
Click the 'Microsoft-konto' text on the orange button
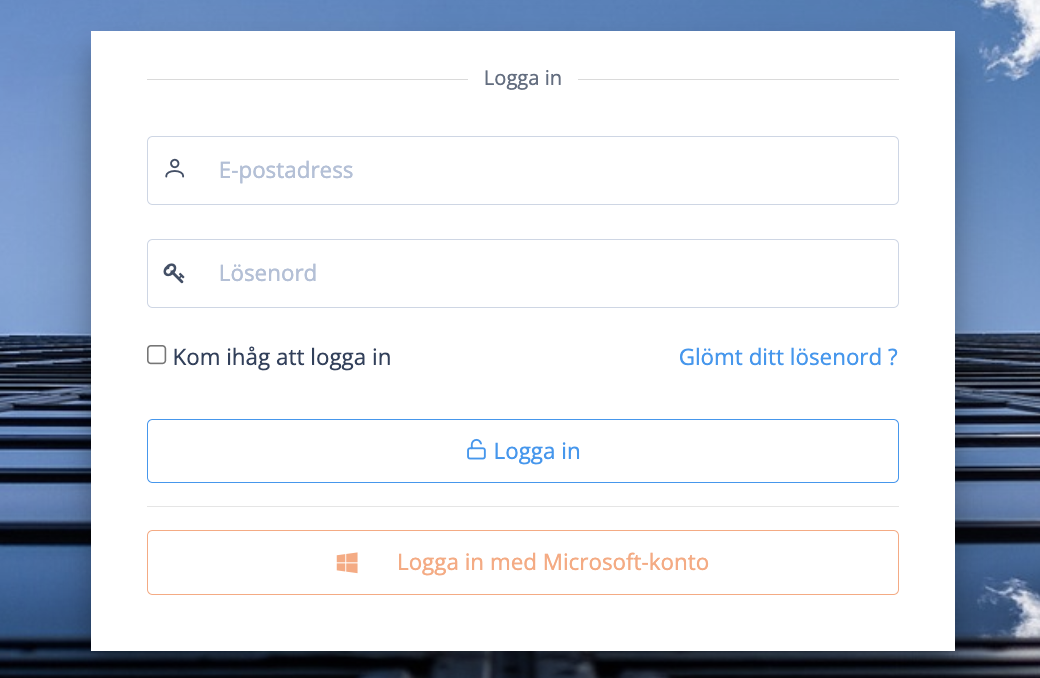(625, 562)
